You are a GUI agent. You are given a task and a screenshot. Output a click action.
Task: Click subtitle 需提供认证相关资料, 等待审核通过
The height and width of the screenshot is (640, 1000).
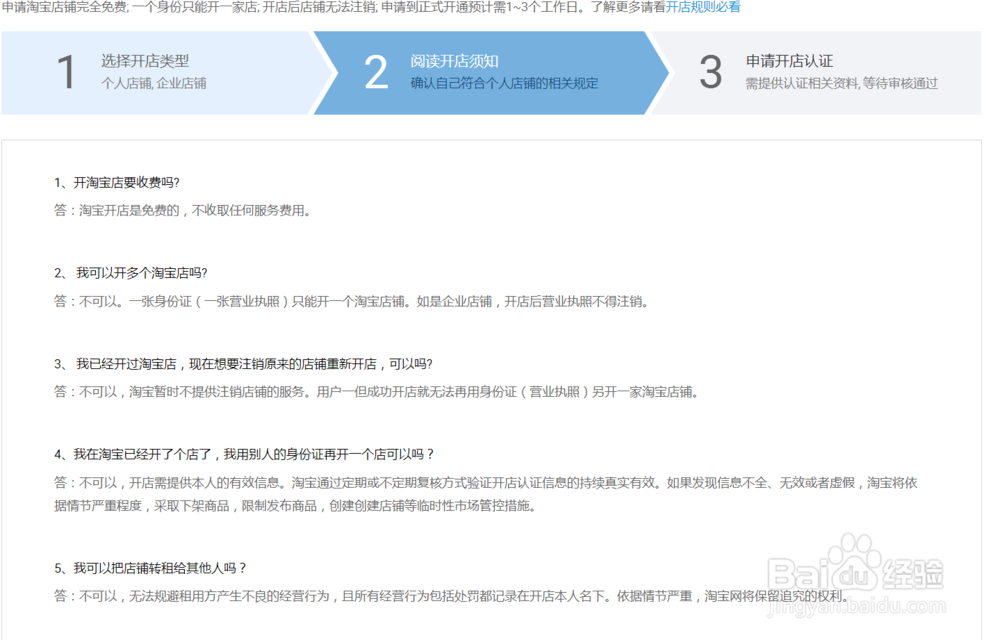click(x=841, y=84)
